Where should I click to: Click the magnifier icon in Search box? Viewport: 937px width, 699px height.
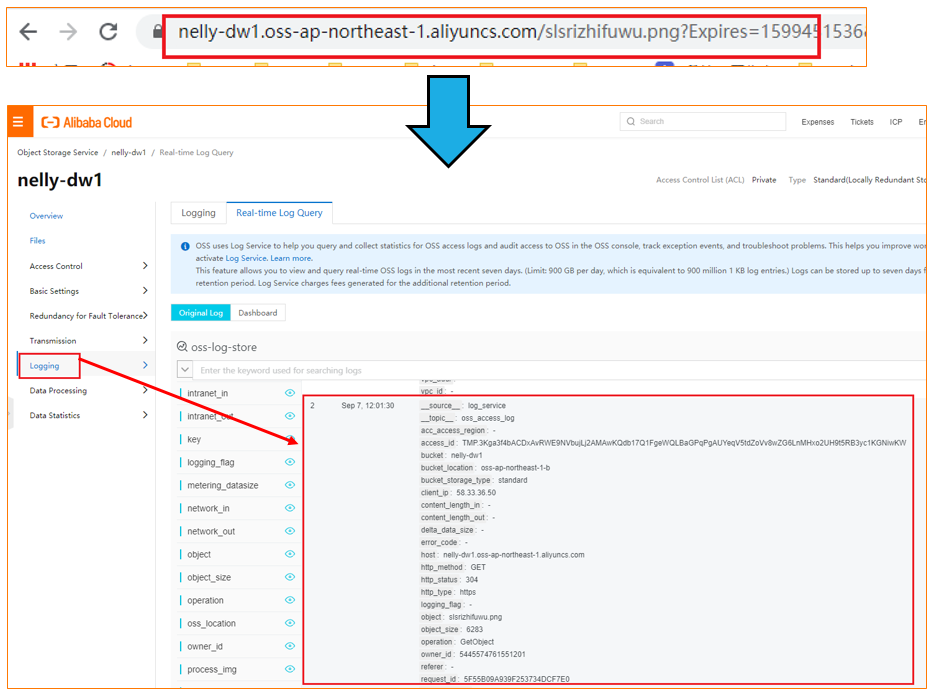click(630, 121)
